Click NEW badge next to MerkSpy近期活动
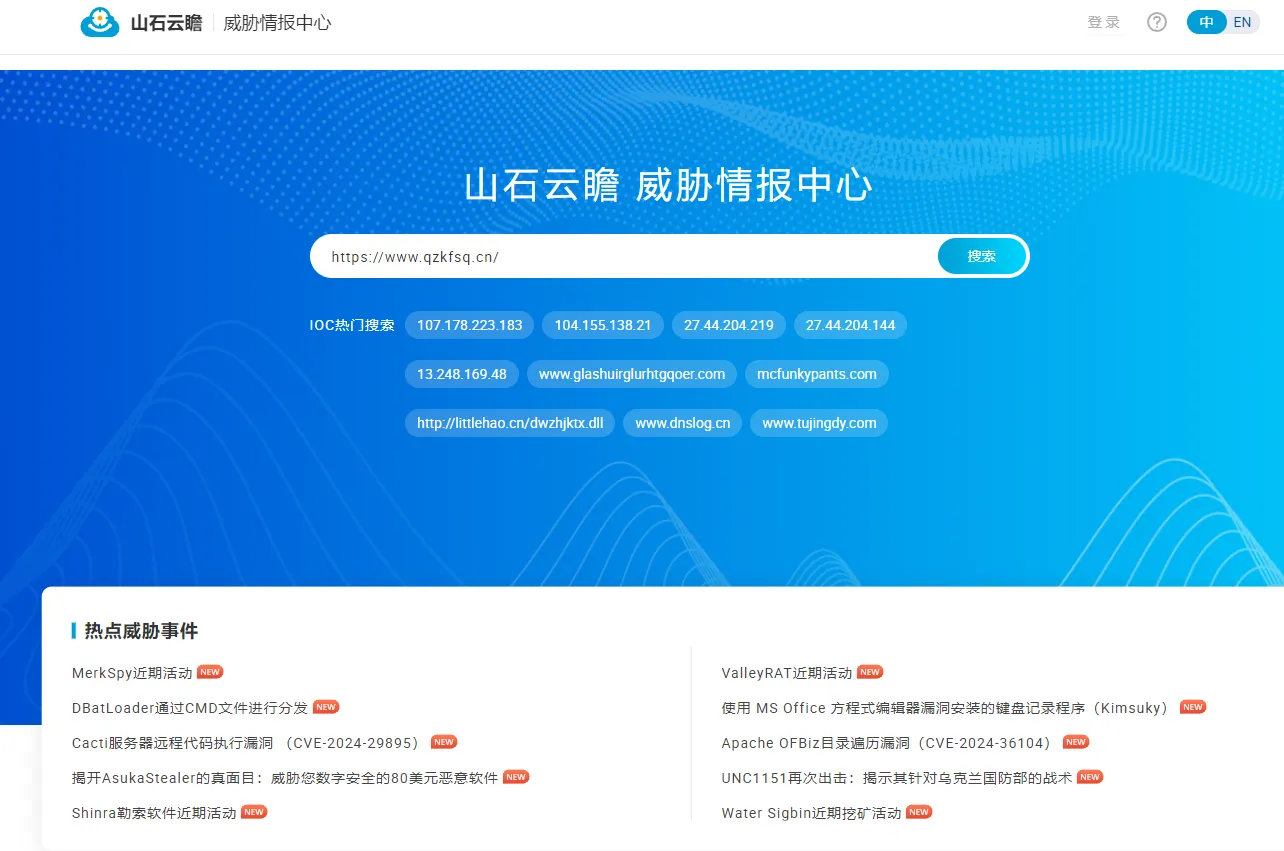This screenshot has width=1284, height=851. [x=210, y=672]
